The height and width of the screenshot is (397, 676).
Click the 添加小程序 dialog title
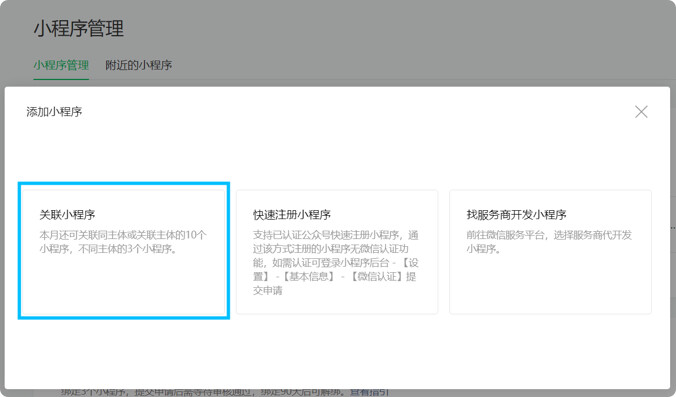(54, 112)
